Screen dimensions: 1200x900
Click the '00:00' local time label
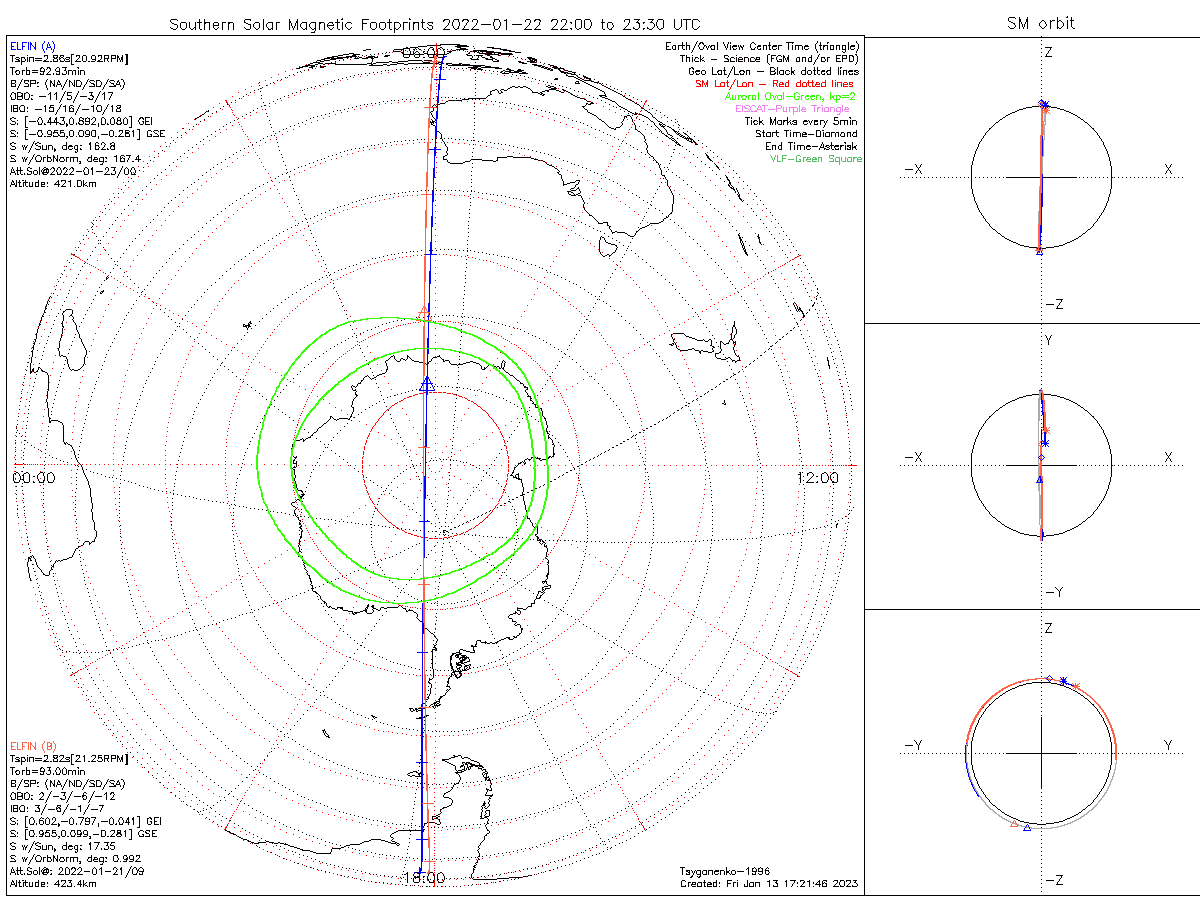click(34, 478)
